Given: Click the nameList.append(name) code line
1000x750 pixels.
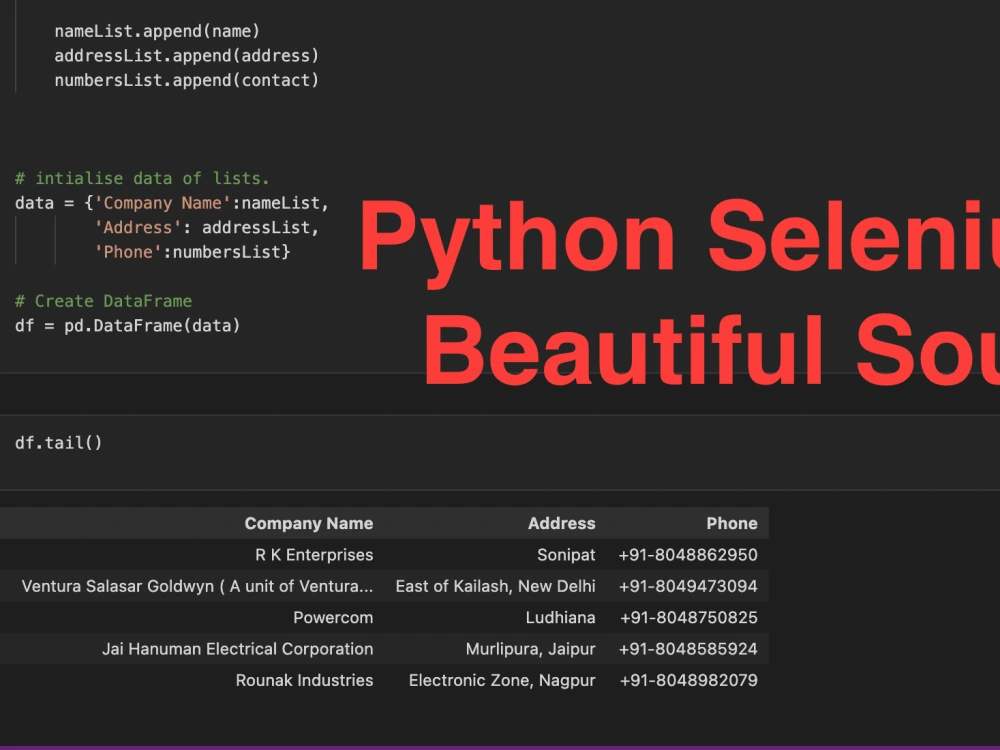Looking at the screenshot, I should click(x=157, y=31).
